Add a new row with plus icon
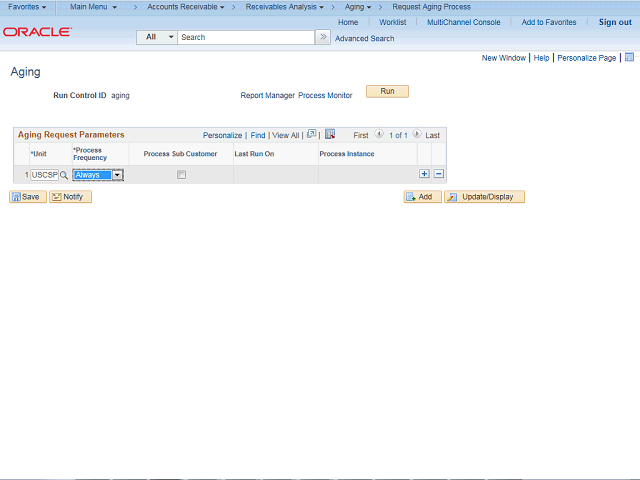The height and width of the screenshot is (480, 640). pyautogui.click(x=424, y=174)
